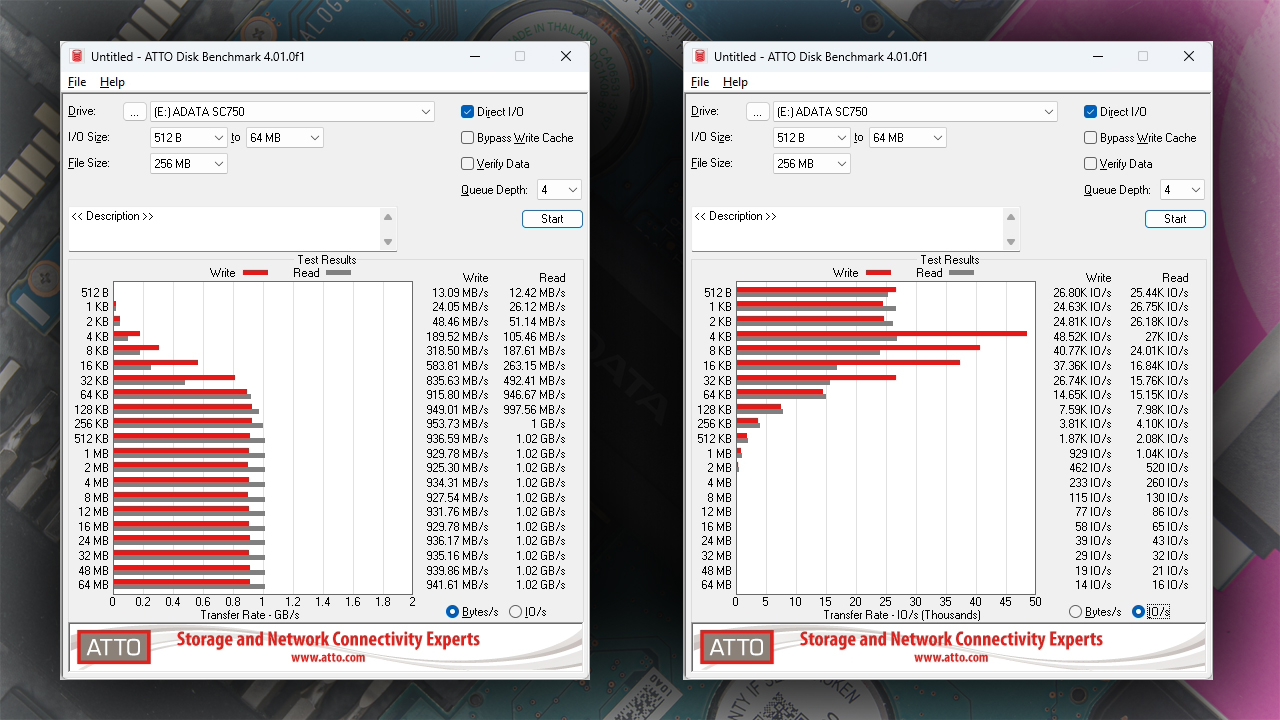1280x720 pixels.
Task: Click the Description text field in left window
Action: pos(225,229)
